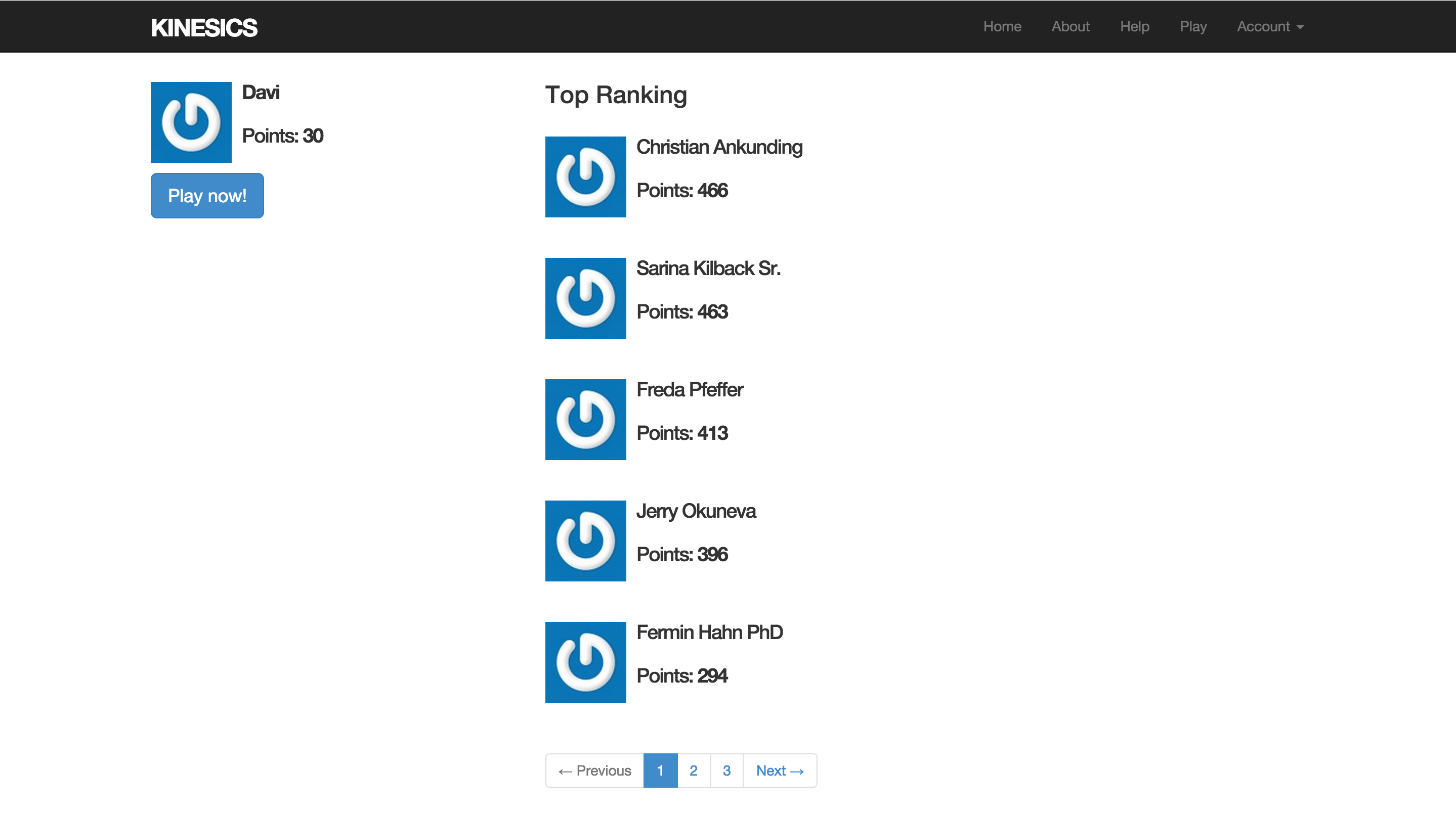The height and width of the screenshot is (813, 1456).
Task: Click Jerry Okuneva's avatar icon
Action: coord(585,540)
